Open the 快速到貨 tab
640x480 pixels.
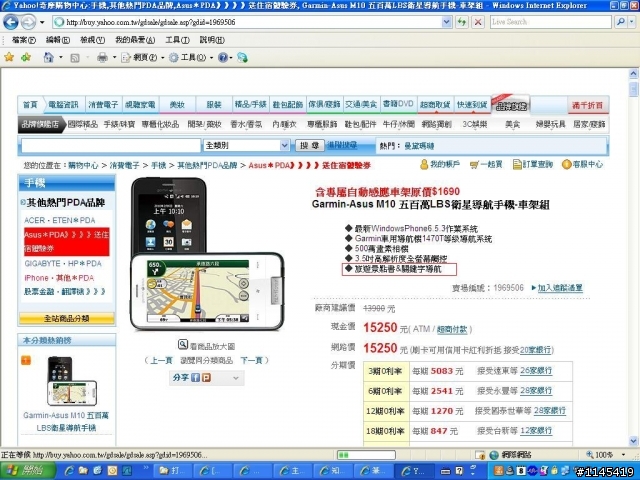472,105
